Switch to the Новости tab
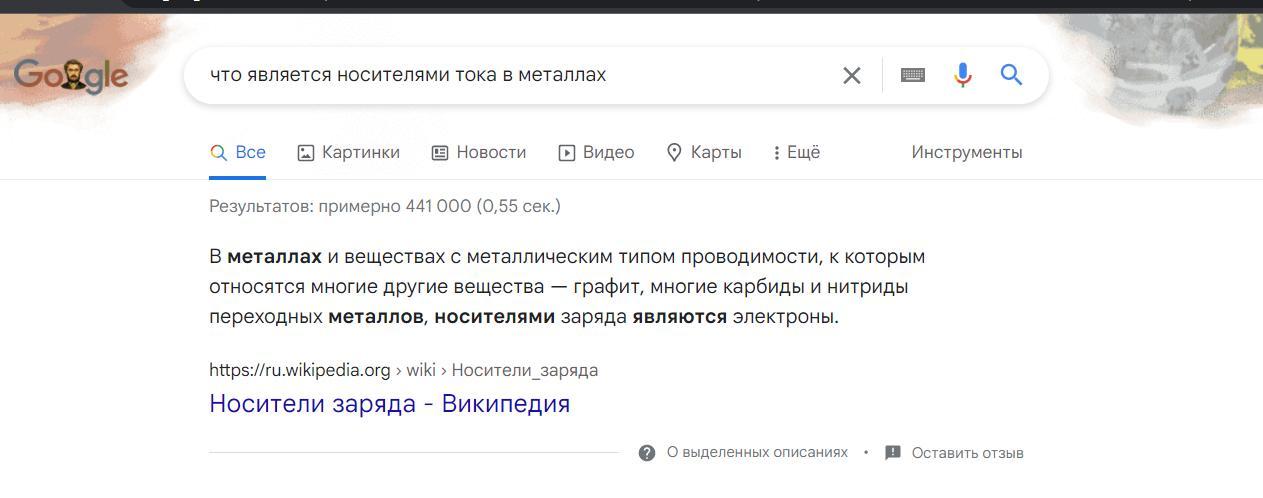 point(478,153)
